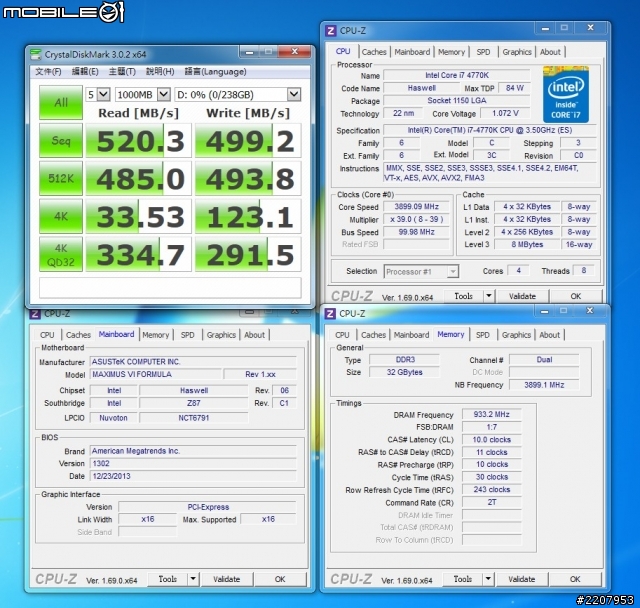Minimize the CrystalDiskMark window
Image resolution: width=640 pixels, height=608 pixels.
(x=249, y=52)
